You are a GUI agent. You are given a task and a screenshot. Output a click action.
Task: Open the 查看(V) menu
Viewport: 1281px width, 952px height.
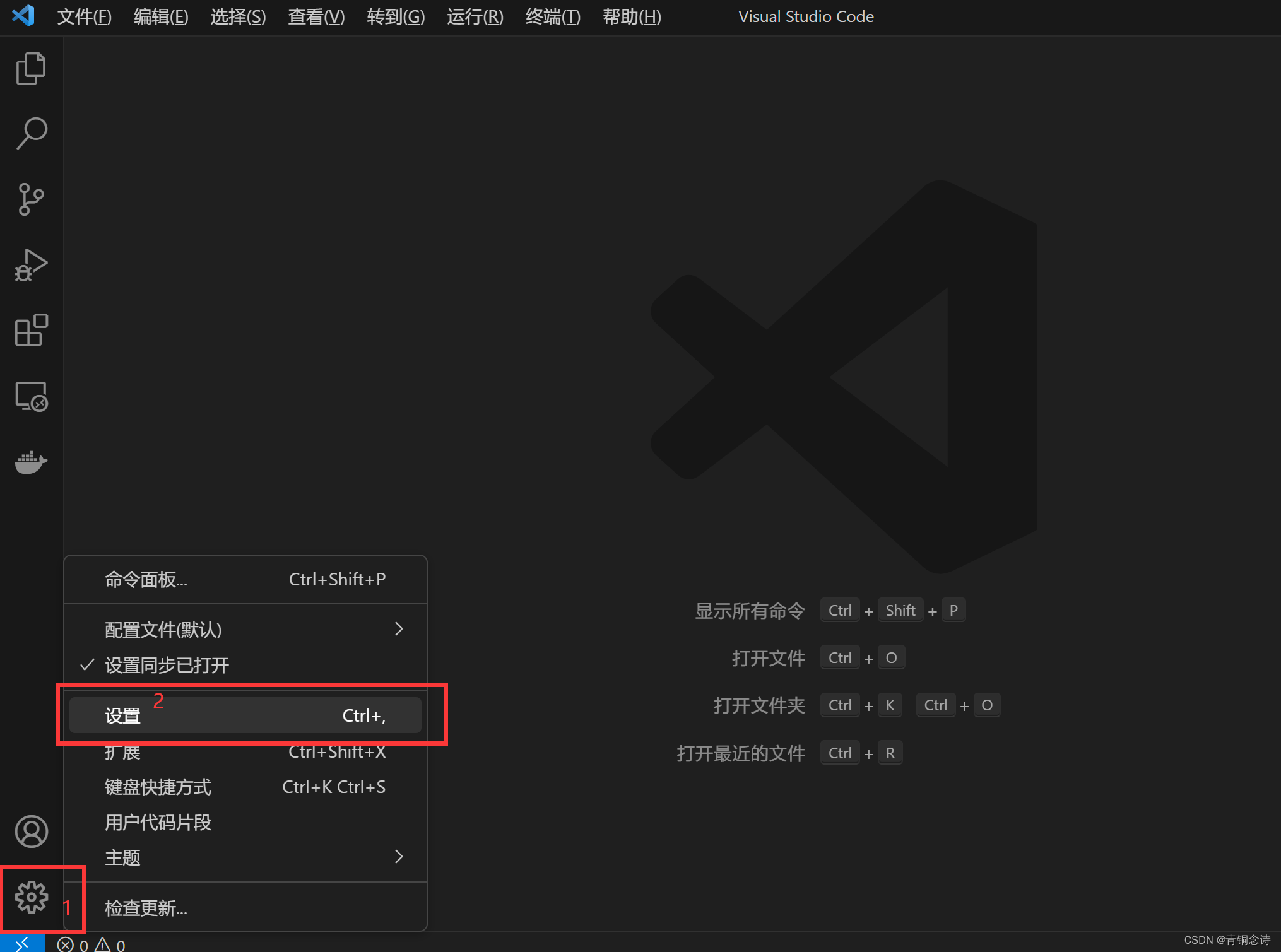tap(316, 16)
